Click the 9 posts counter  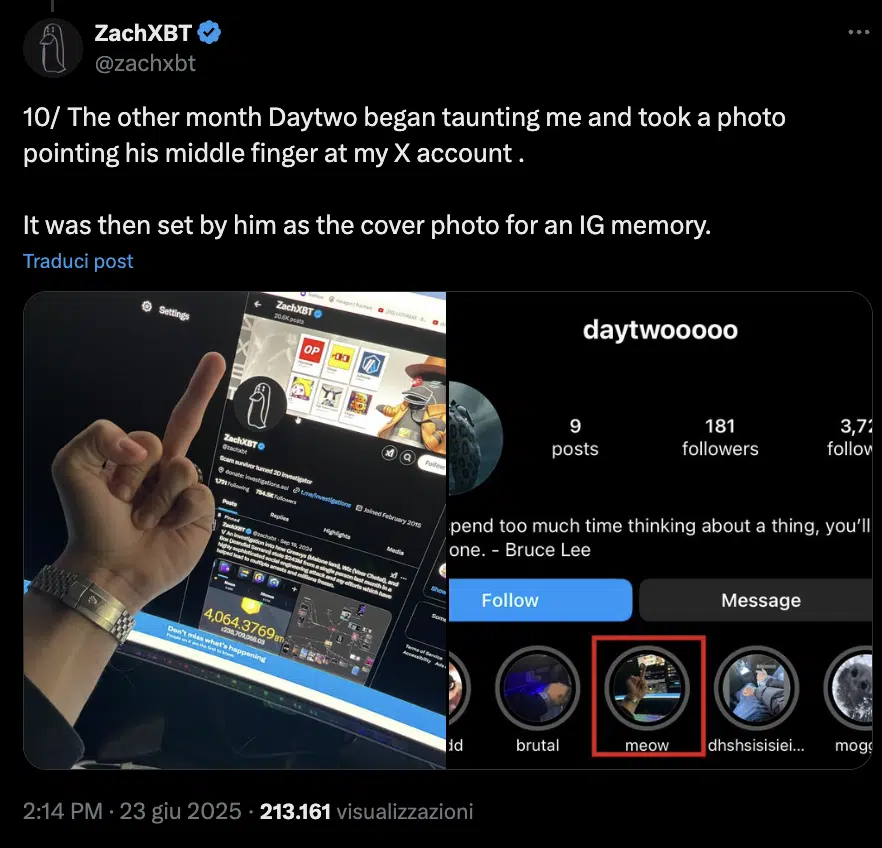[x=575, y=437]
